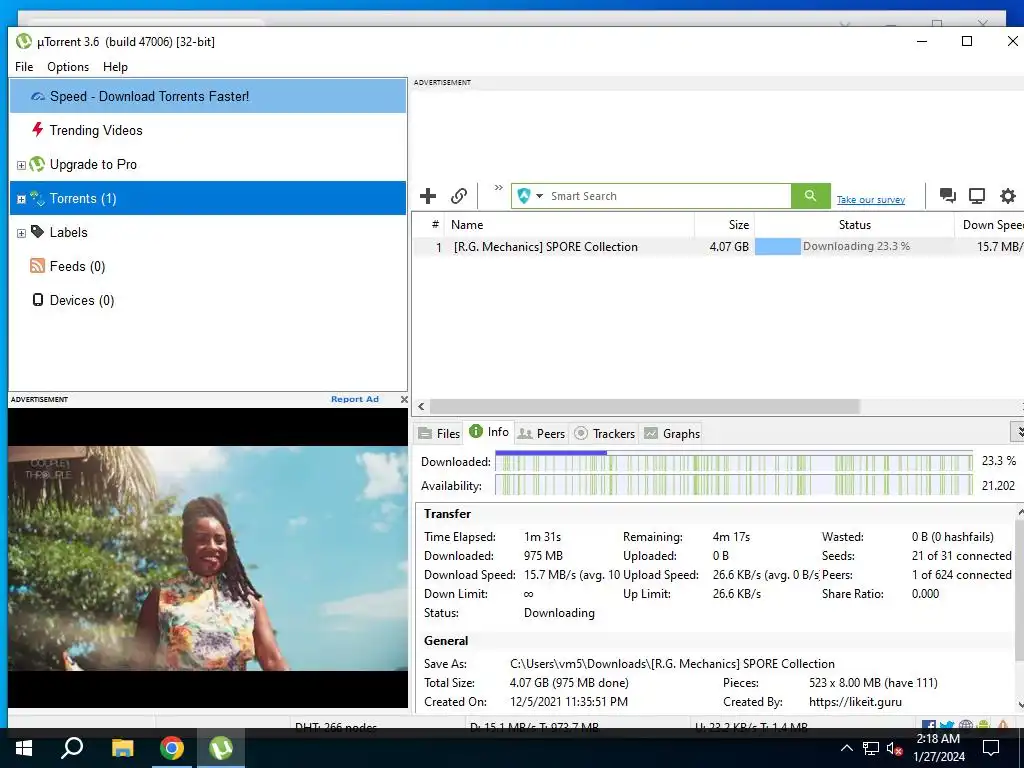
Task: Open the chat bubbles icon in toolbar
Action: [948, 196]
